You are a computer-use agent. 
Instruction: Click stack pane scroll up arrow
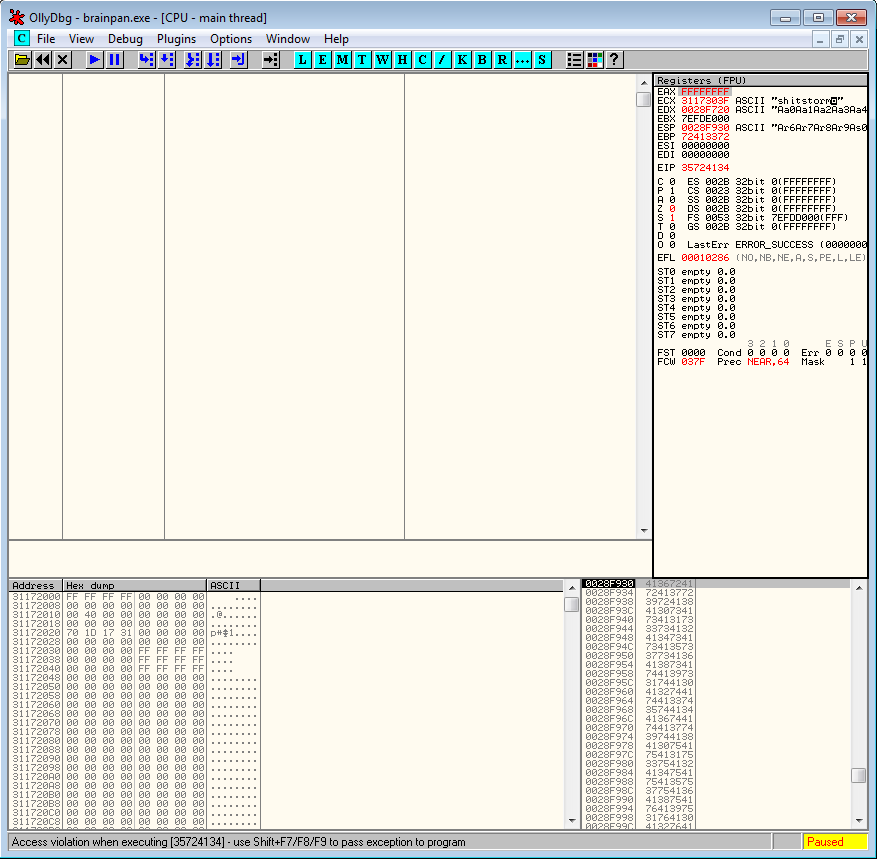[859, 588]
